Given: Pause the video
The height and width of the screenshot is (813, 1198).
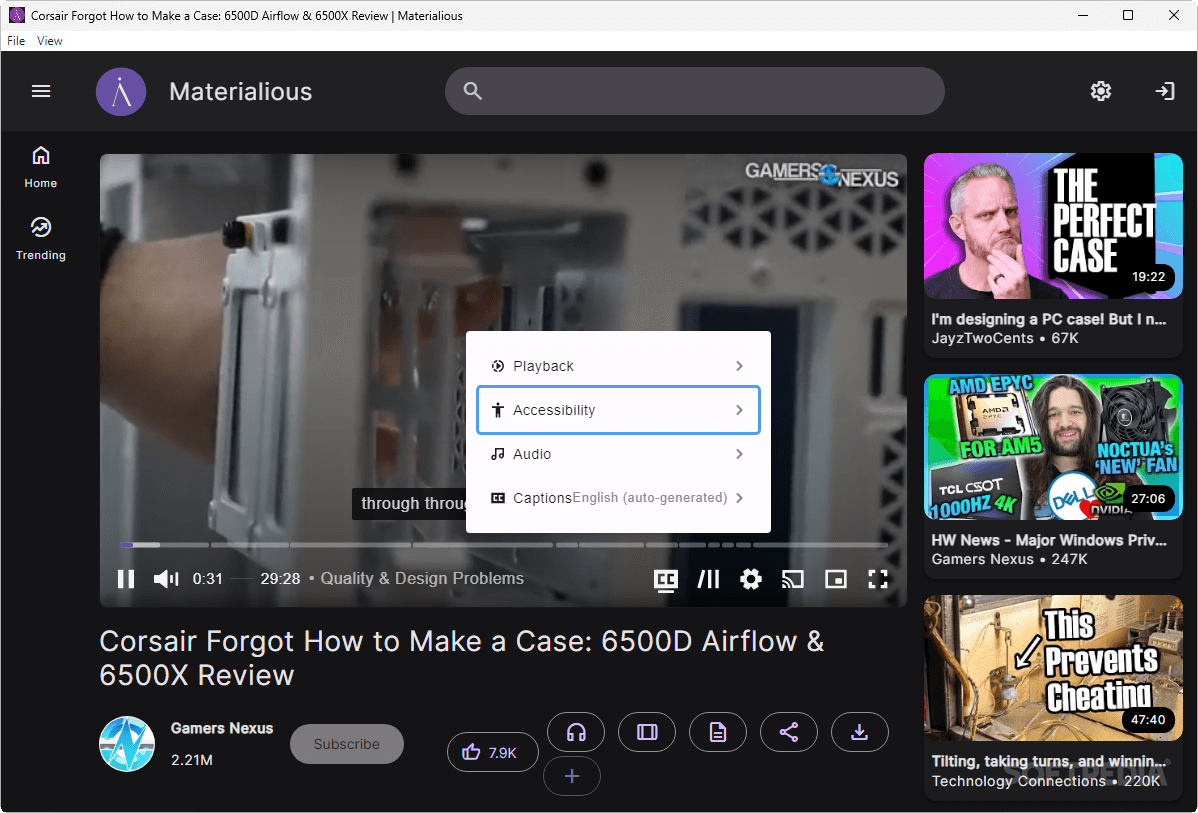Looking at the screenshot, I should click(126, 579).
